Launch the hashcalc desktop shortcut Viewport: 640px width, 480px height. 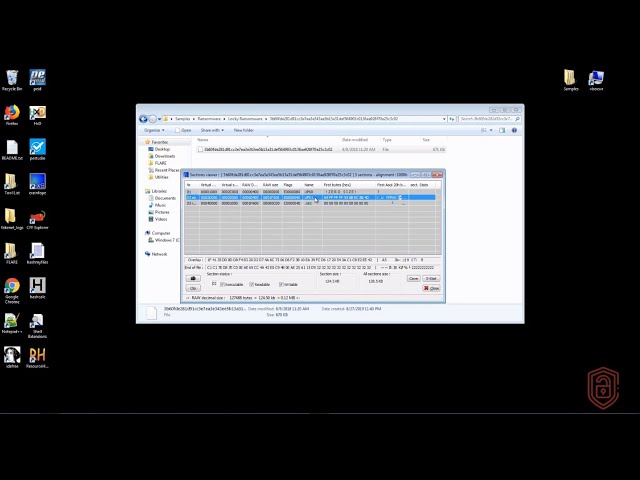tap(37, 288)
